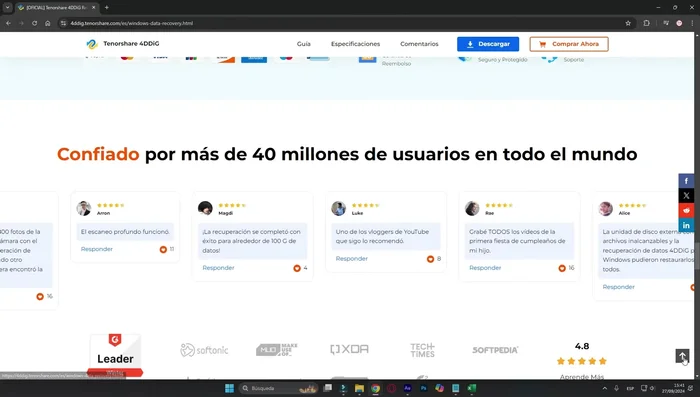Viewport: 700px width, 397px height.
Task: Click Arron's avatar picture
Action: click(x=83, y=208)
